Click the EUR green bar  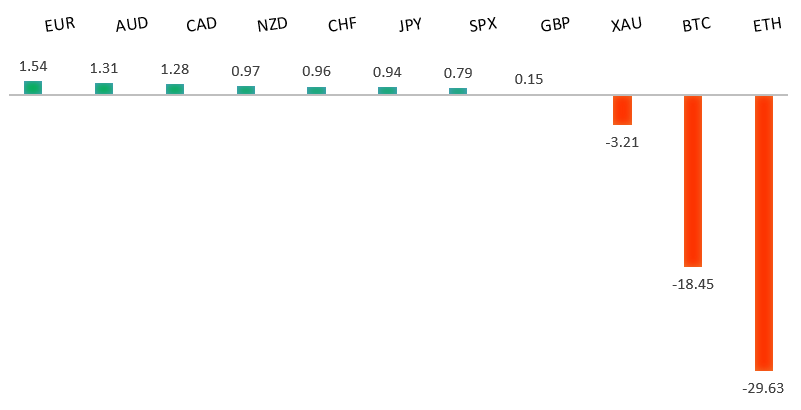[33, 88]
